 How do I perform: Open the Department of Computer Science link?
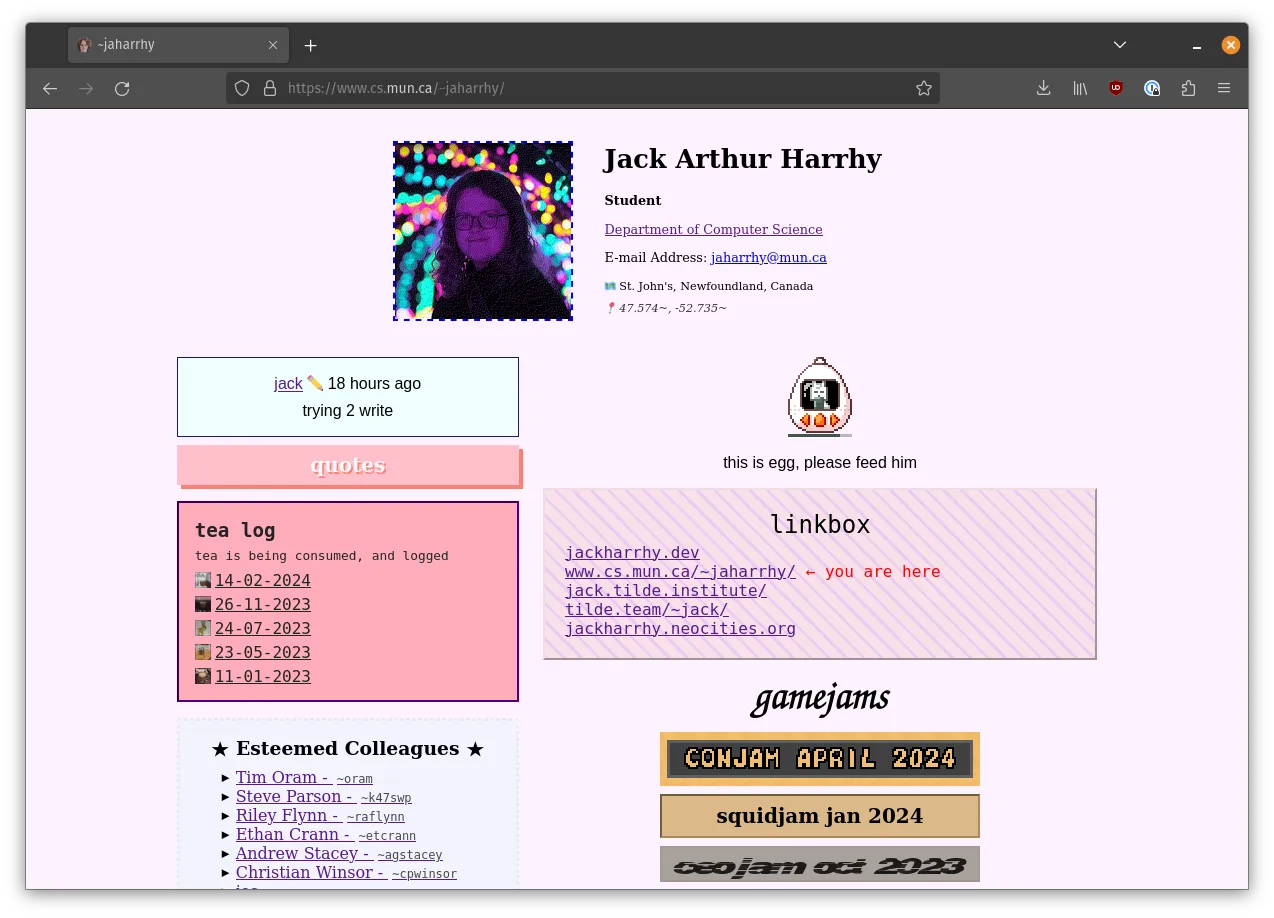point(713,230)
